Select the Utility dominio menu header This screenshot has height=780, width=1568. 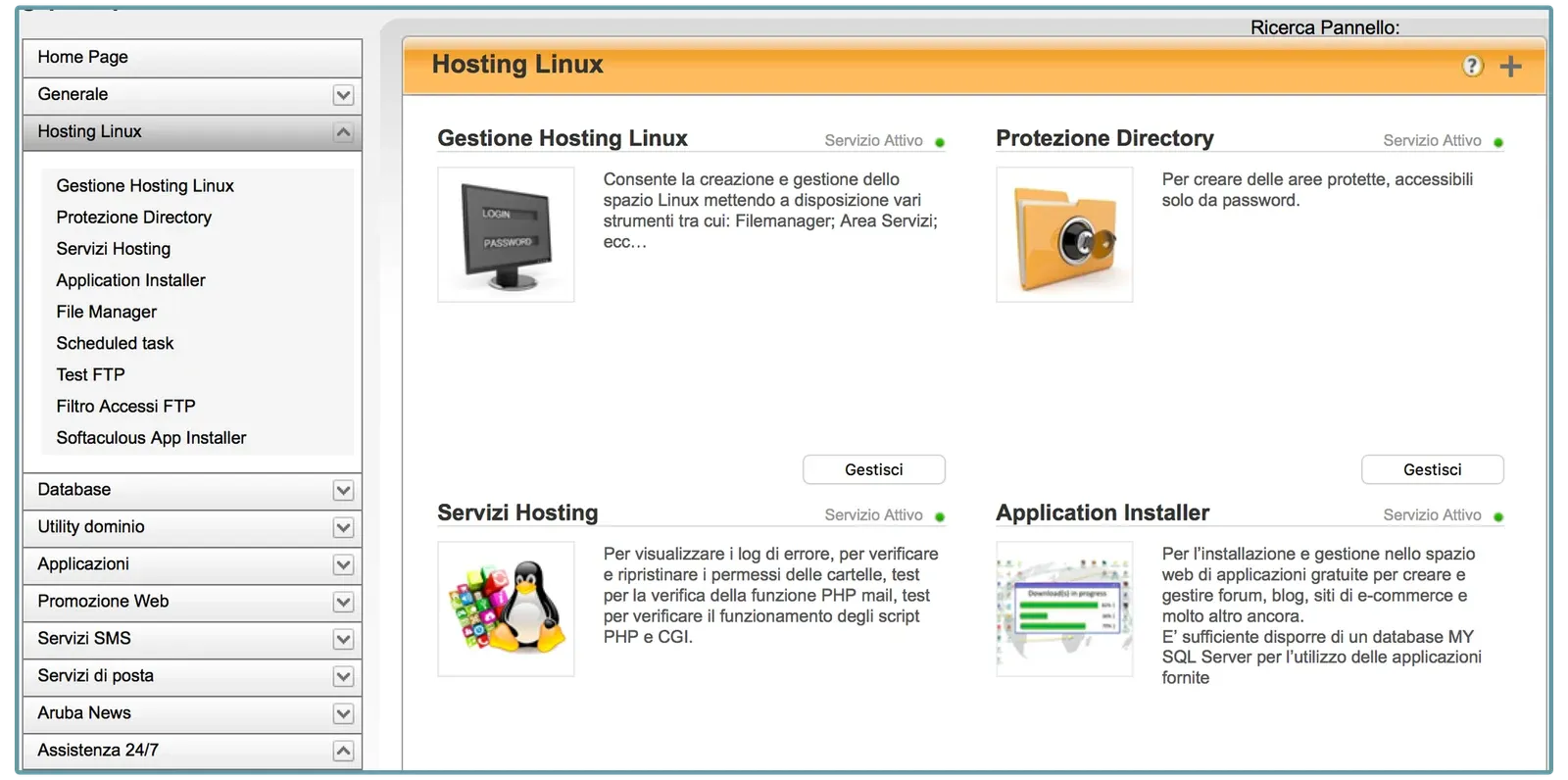coord(192,527)
